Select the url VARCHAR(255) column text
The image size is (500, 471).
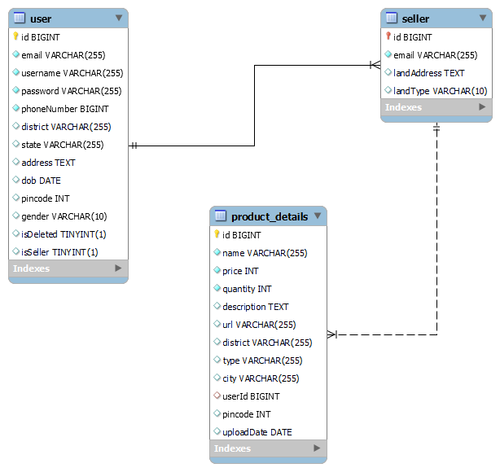click(x=259, y=325)
